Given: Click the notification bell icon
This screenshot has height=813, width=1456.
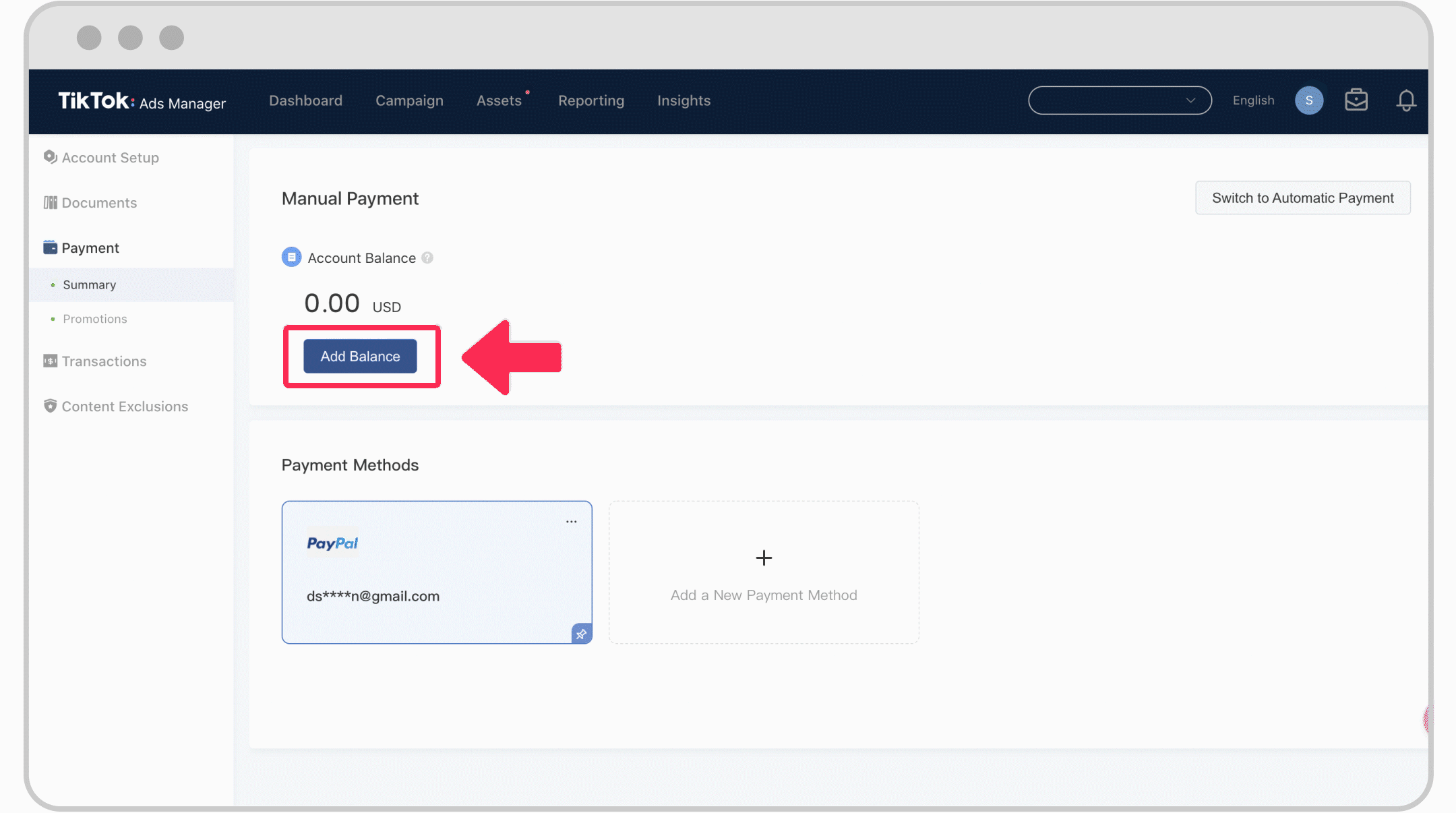Looking at the screenshot, I should [x=1406, y=100].
